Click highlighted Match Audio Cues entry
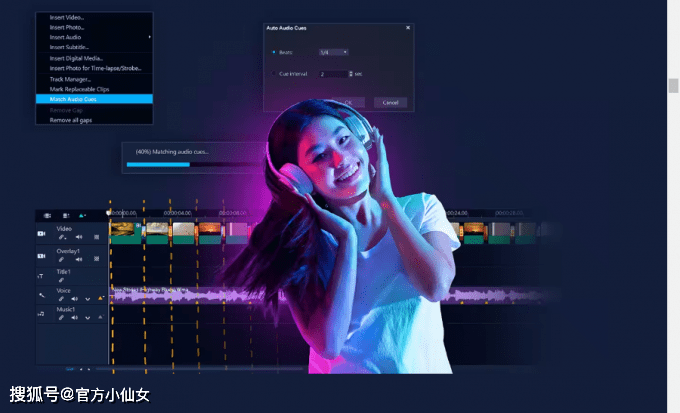 click(94, 99)
